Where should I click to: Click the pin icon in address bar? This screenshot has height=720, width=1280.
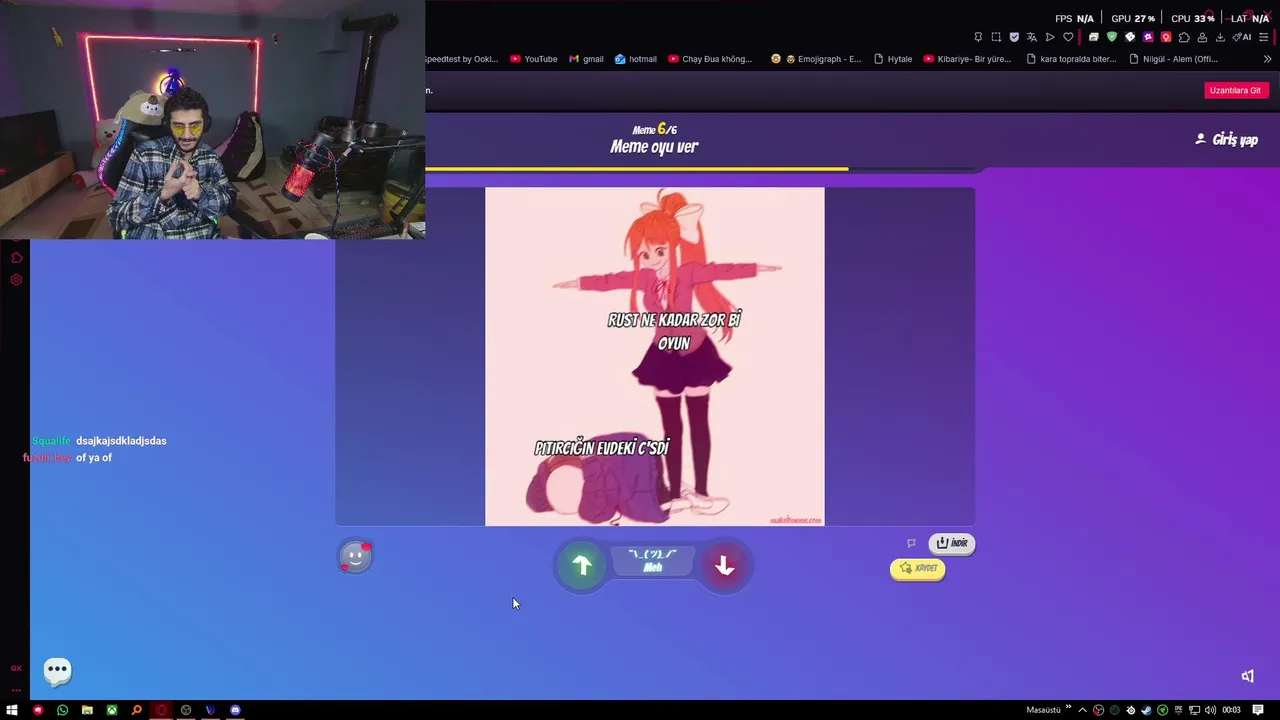tap(978, 37)
